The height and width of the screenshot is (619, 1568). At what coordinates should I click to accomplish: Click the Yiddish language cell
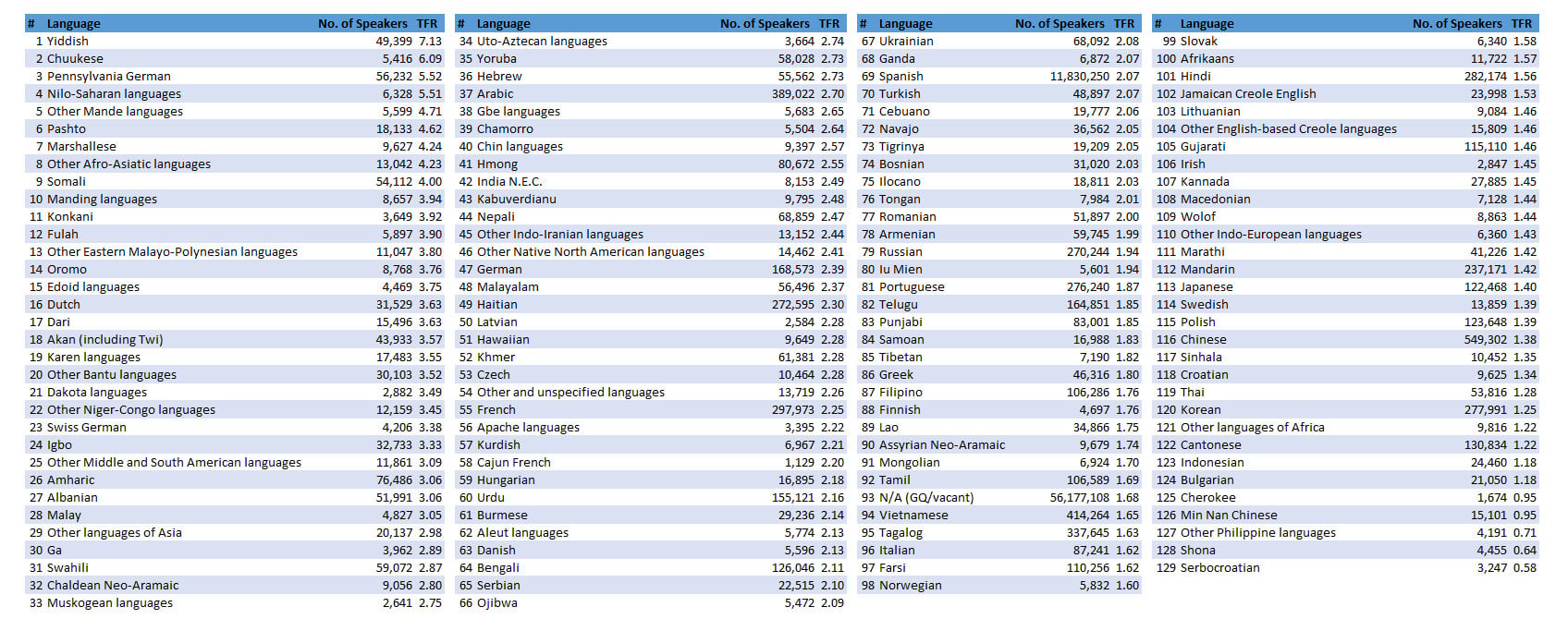68,42
